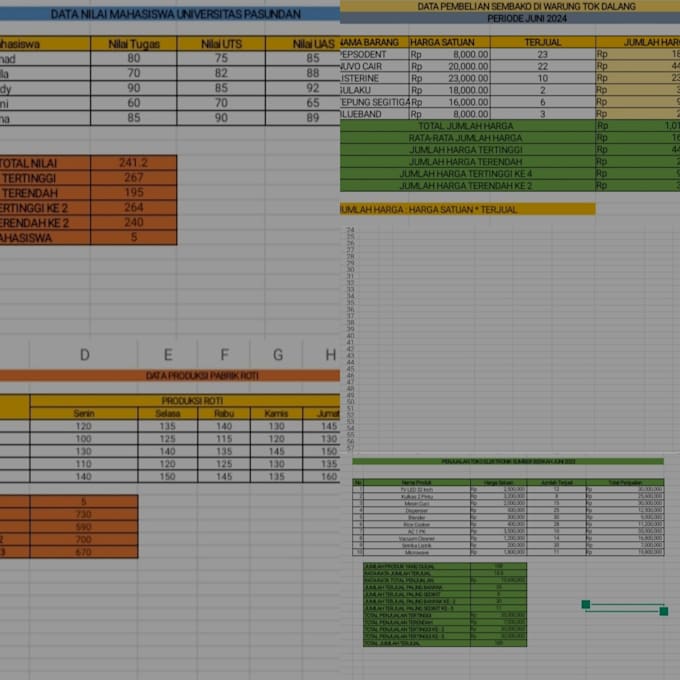680x680 pixels.
Task: Select the PRODUKSI ROTI merged header
Action: (185, 401)
